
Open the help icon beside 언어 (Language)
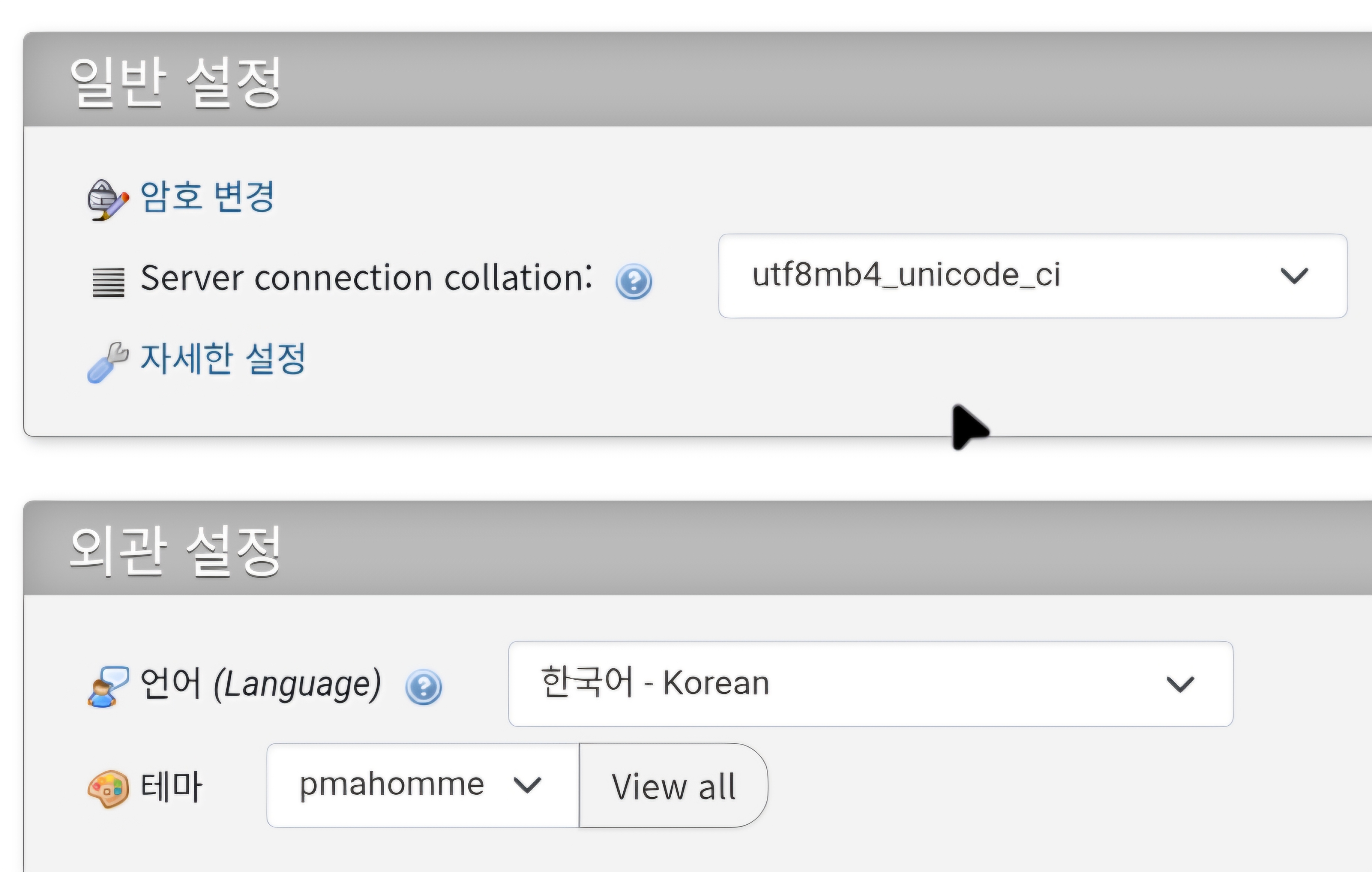pyautogui.click(x=423, y=687)
